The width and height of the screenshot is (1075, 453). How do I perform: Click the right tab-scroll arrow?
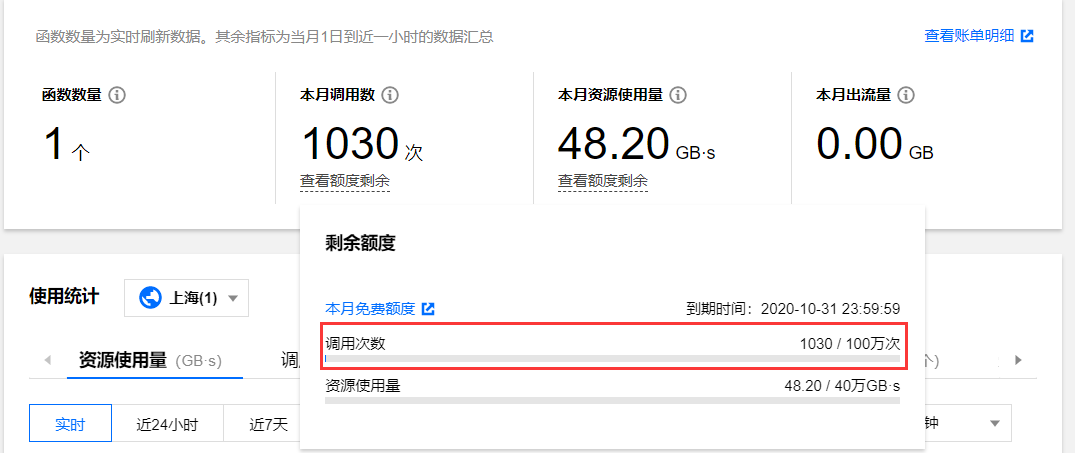pos(1018,360)
